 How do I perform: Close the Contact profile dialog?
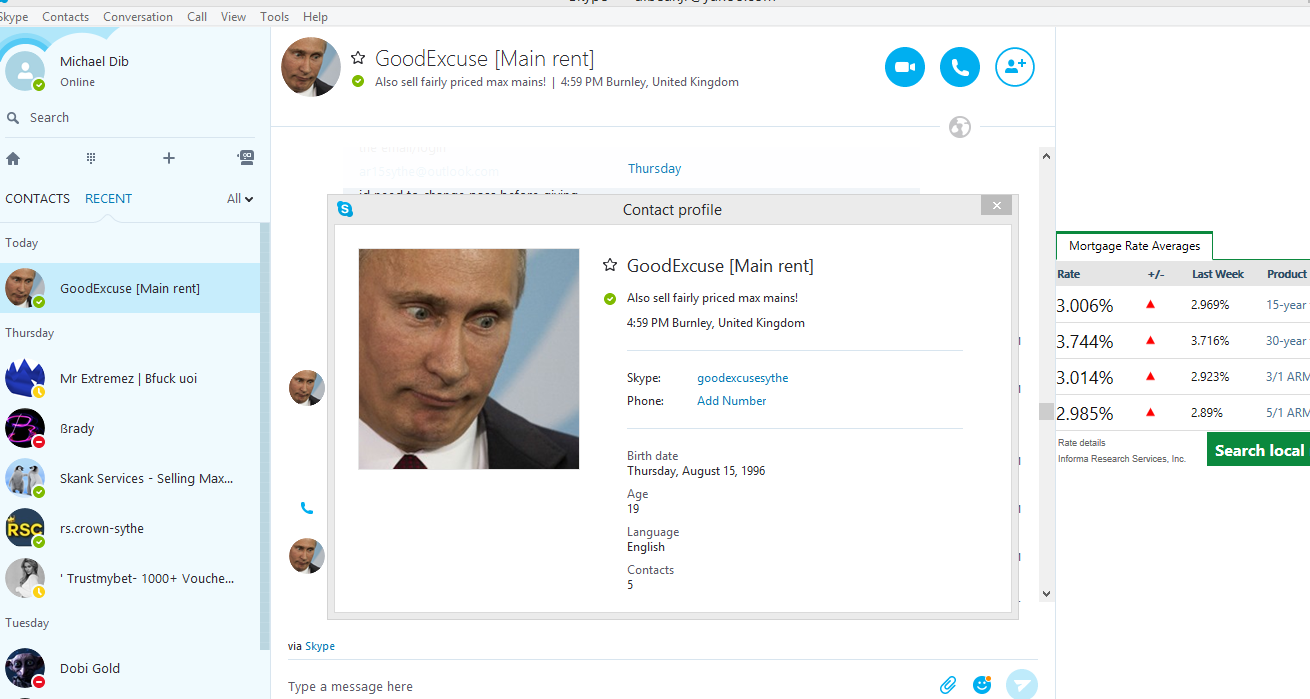click(996, 206)
